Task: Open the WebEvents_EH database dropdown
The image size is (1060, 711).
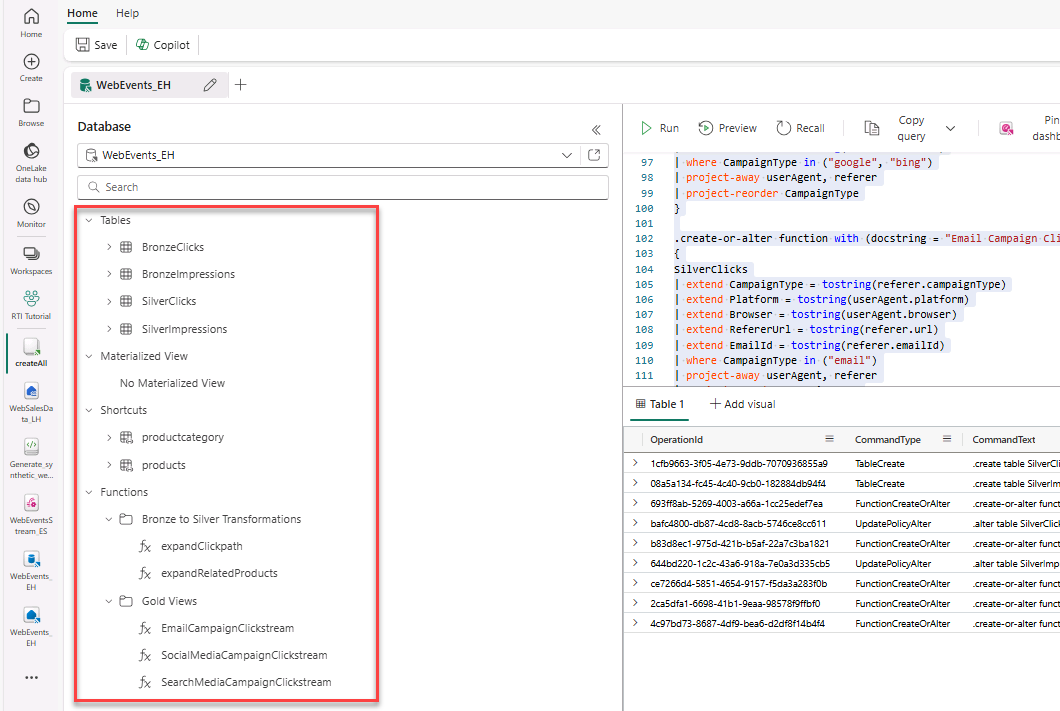Action: coord(567,155)
